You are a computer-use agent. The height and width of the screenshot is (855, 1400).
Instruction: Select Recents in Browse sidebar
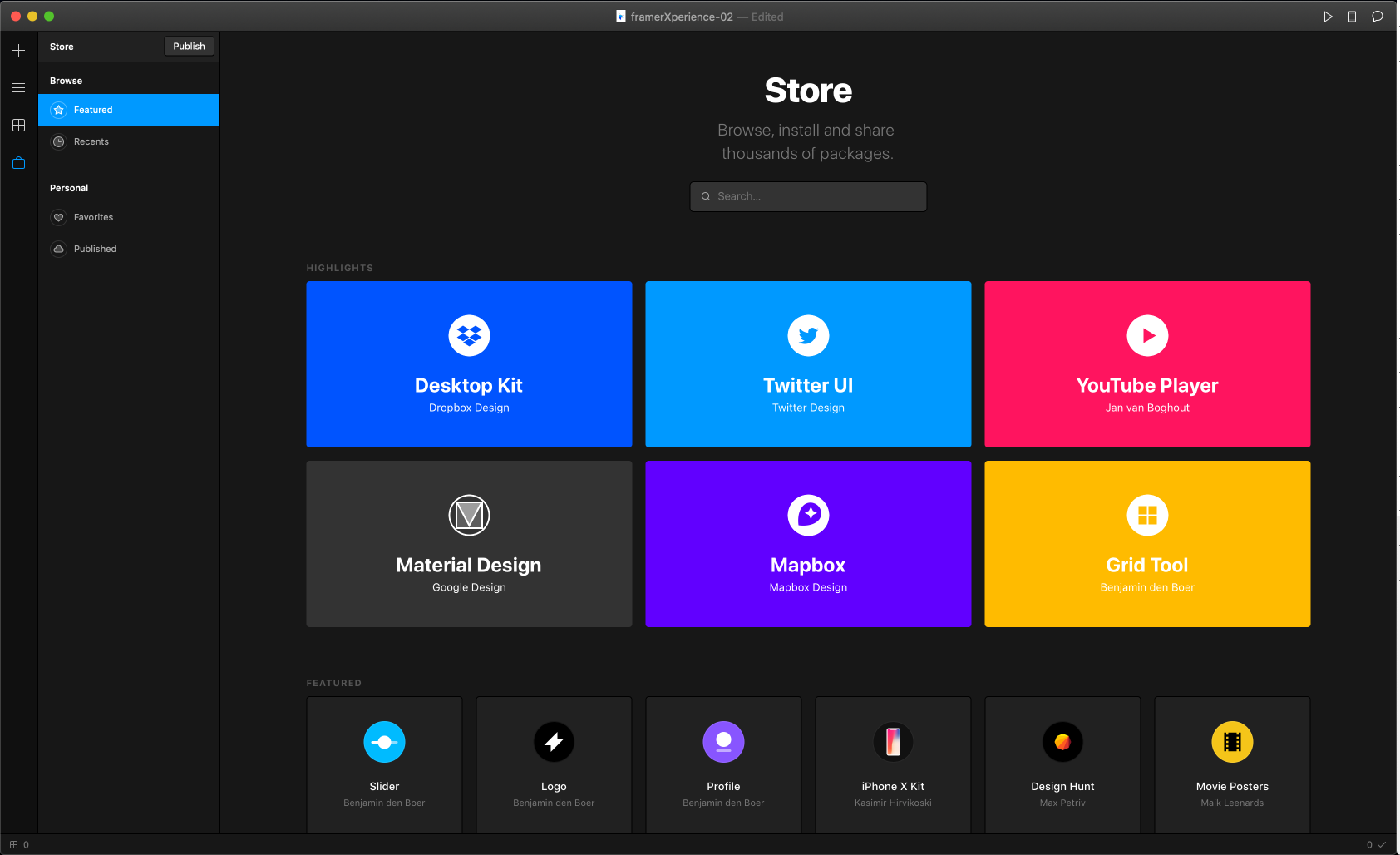[129, 141]
